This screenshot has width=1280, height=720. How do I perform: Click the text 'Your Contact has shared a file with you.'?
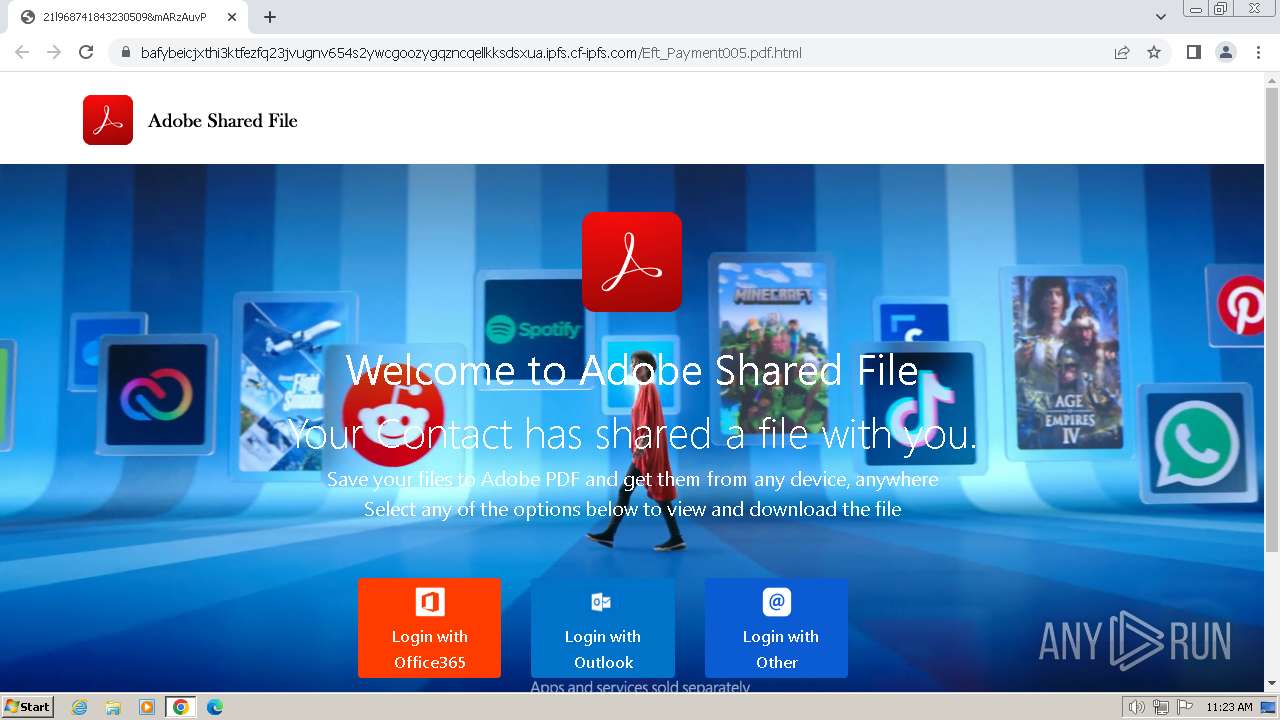coord(632,435)
